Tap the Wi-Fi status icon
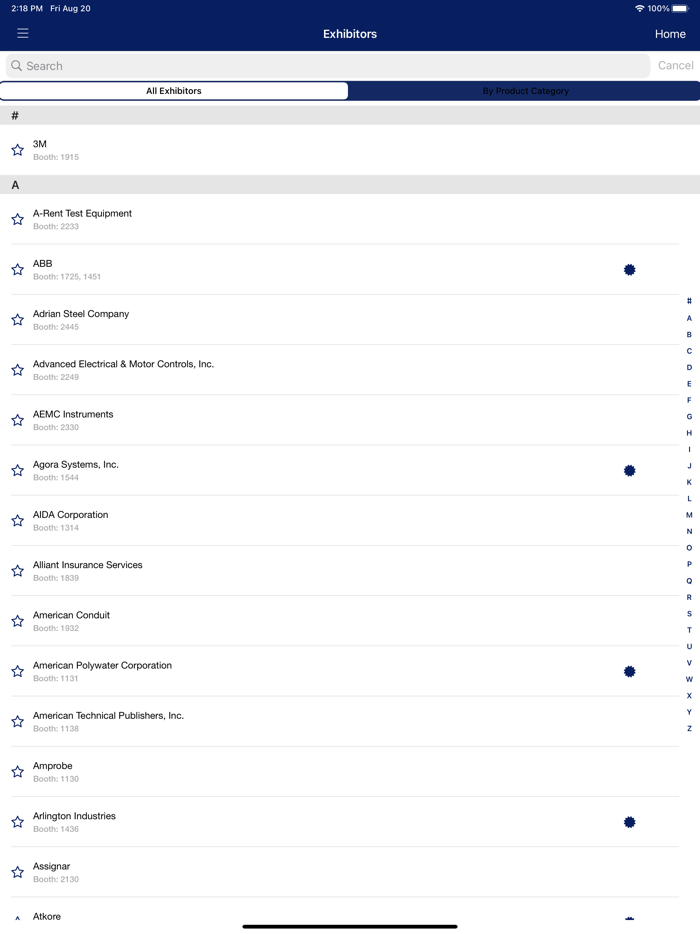This screenshot has width=700, height=934. pyautogui.click(x=639, y=8)
